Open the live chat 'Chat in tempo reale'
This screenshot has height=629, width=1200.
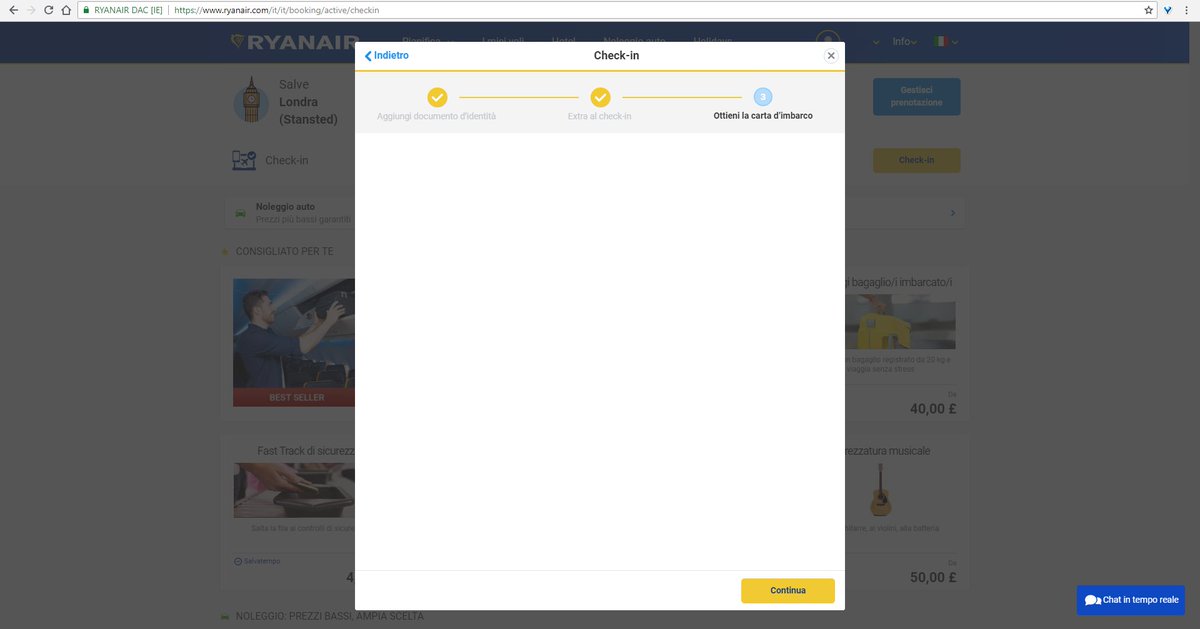(1131, 600)
